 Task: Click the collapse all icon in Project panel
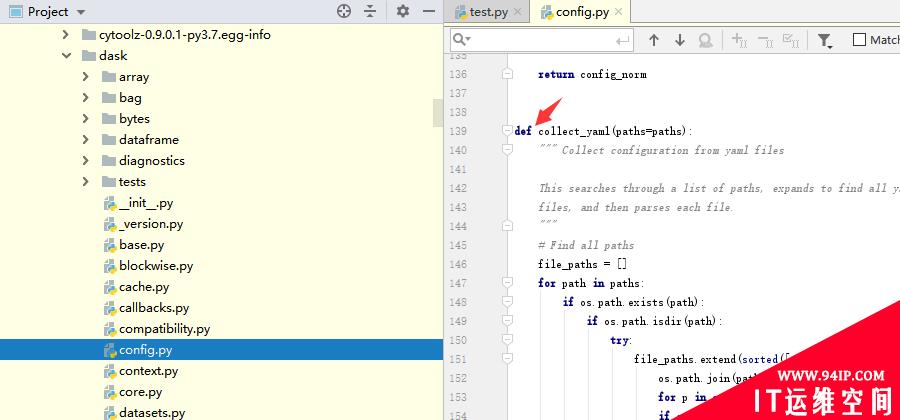pos(370,11)
